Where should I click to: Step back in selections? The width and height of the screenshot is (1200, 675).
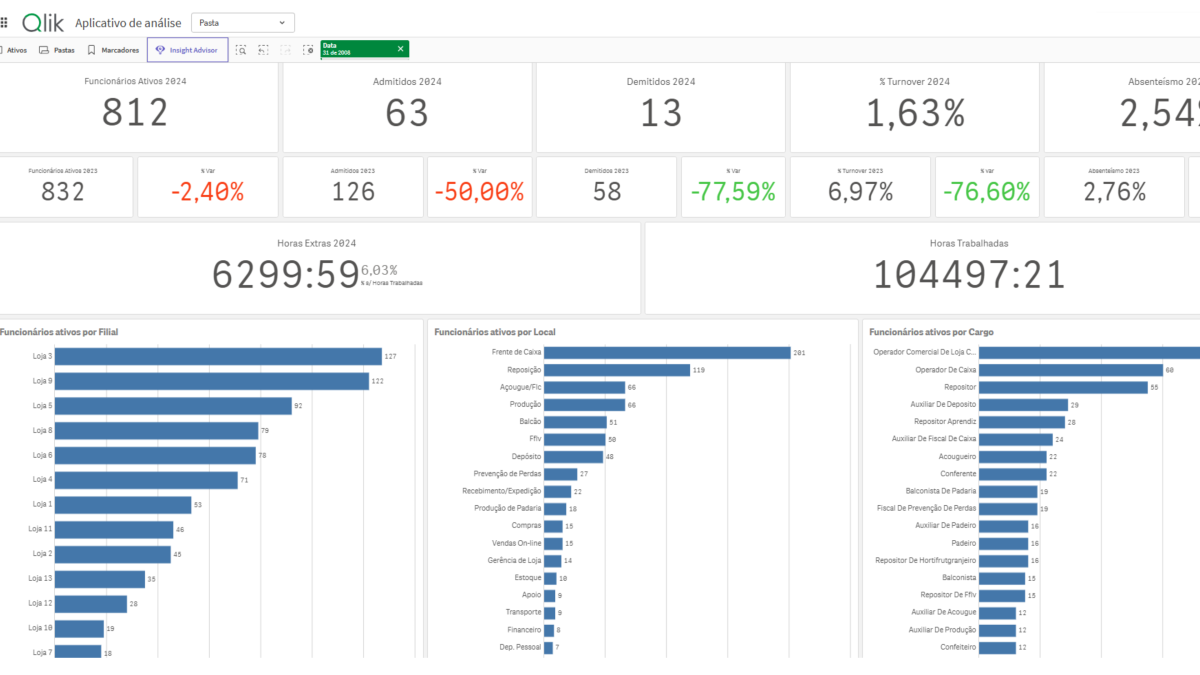tap(263, 49)
